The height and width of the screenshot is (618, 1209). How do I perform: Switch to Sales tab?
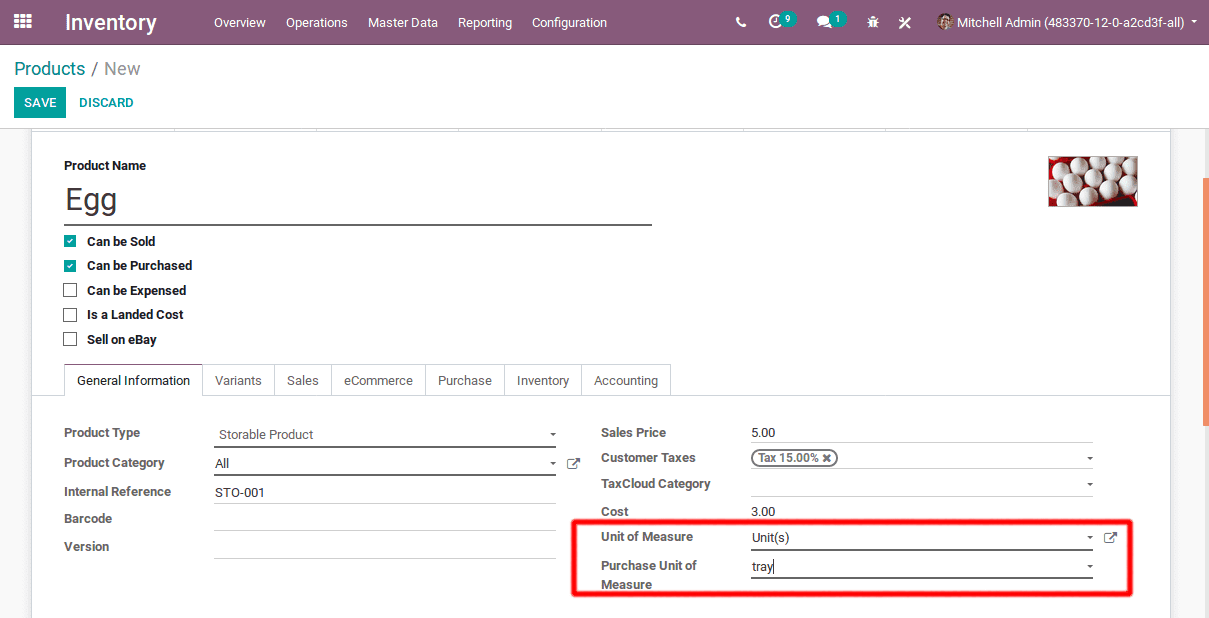303,380
